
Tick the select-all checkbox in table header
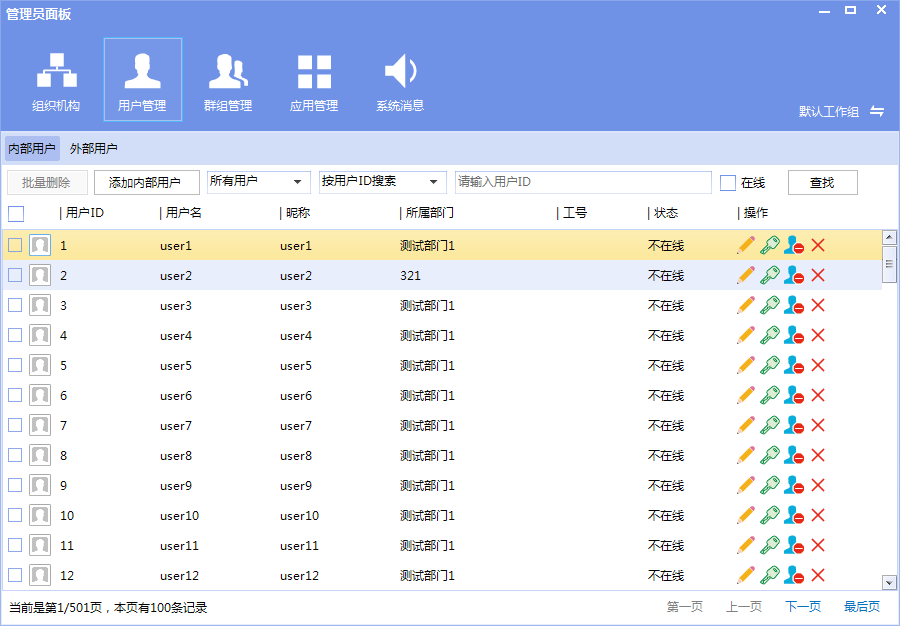(x=16, y=213)
